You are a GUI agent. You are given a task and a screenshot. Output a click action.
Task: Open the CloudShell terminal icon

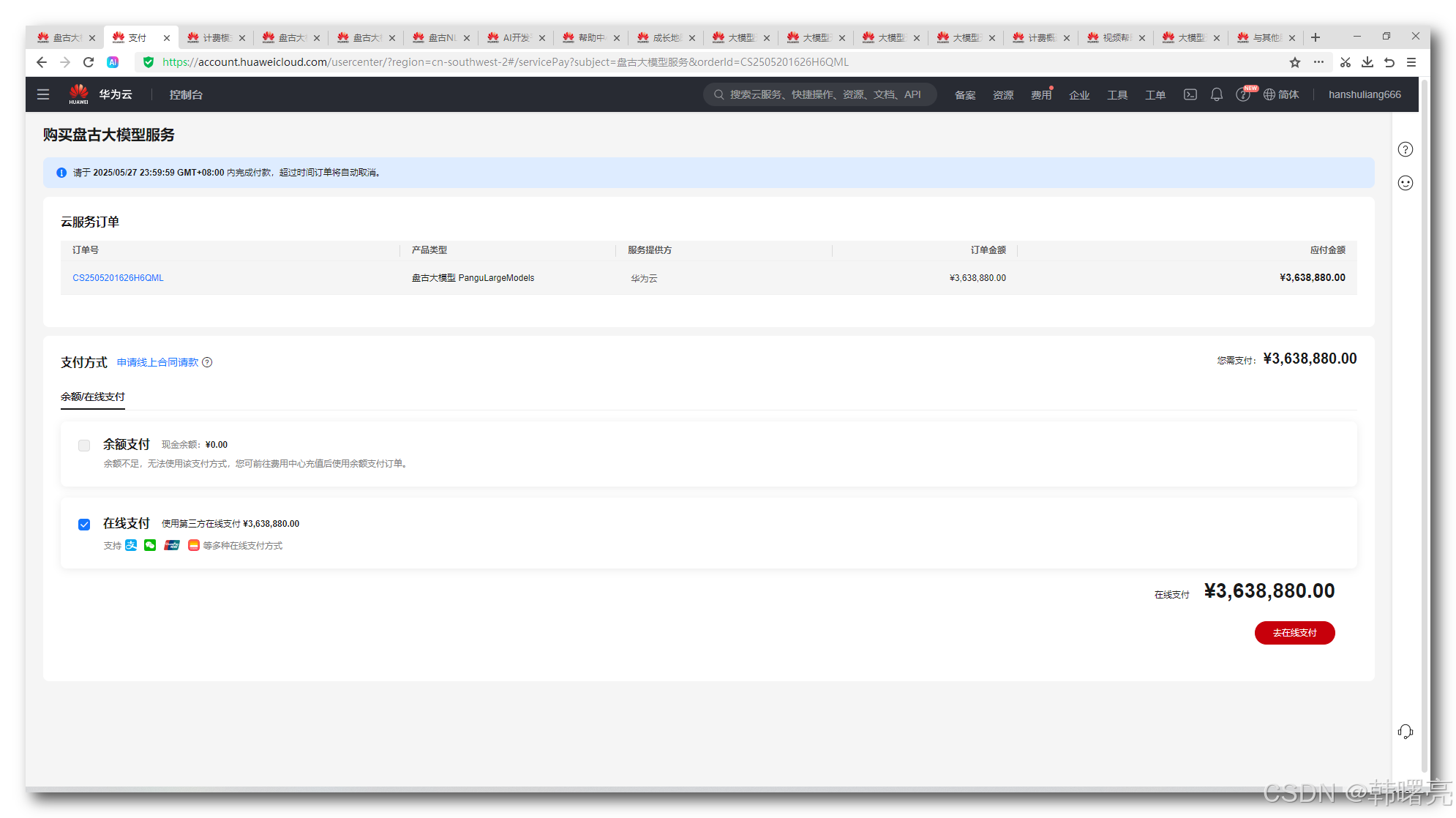click(x=1190, y=94)
